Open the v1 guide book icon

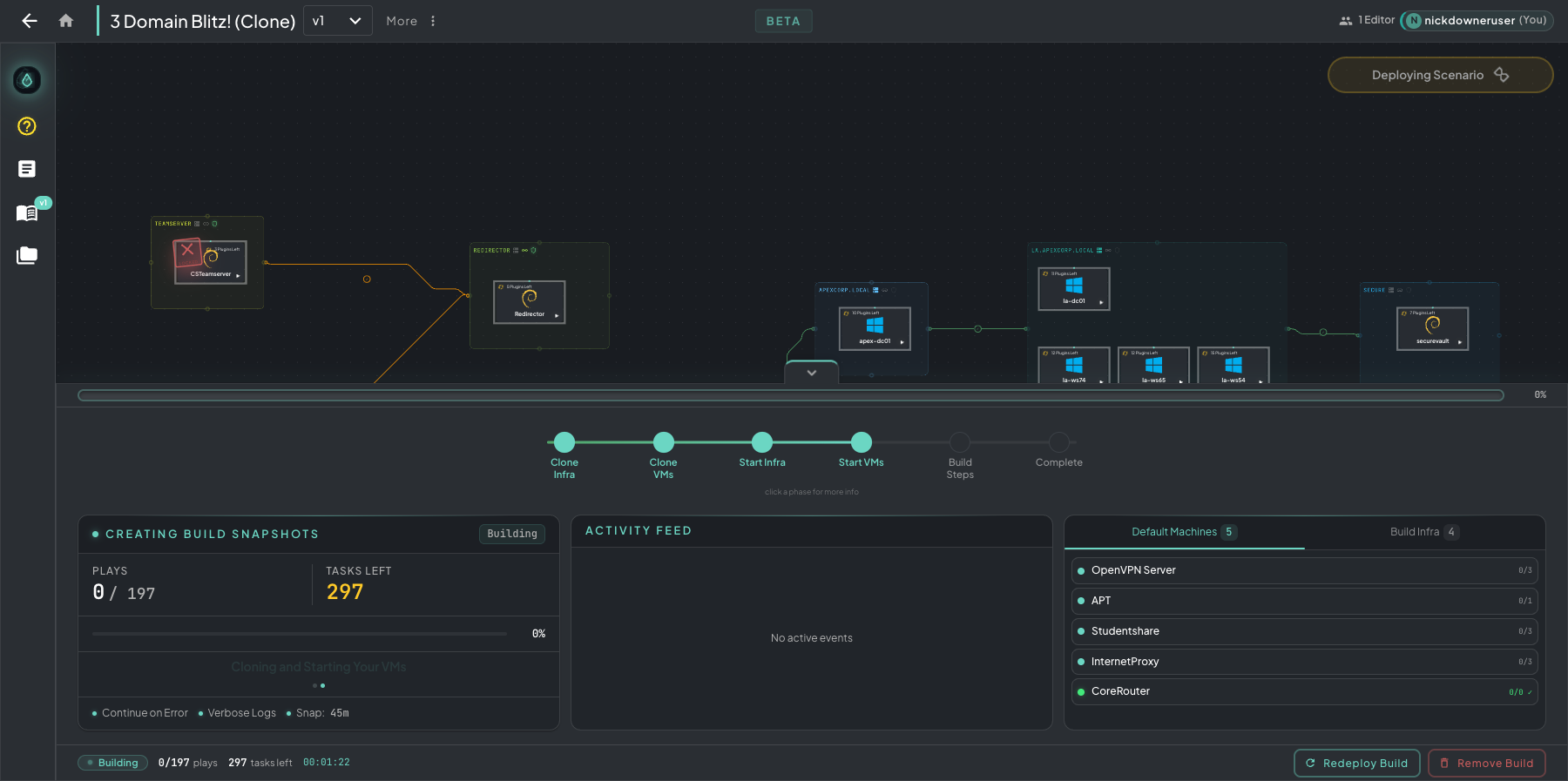point(27,212)
